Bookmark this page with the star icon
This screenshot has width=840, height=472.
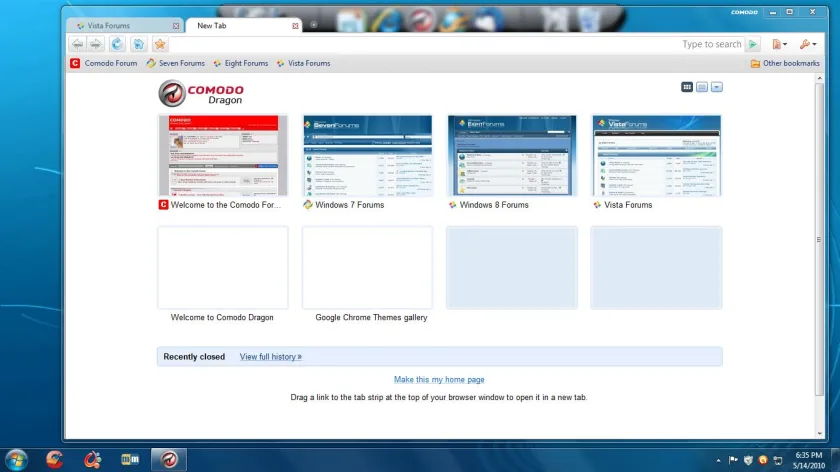pyautogui.click(x=160, y=44)
